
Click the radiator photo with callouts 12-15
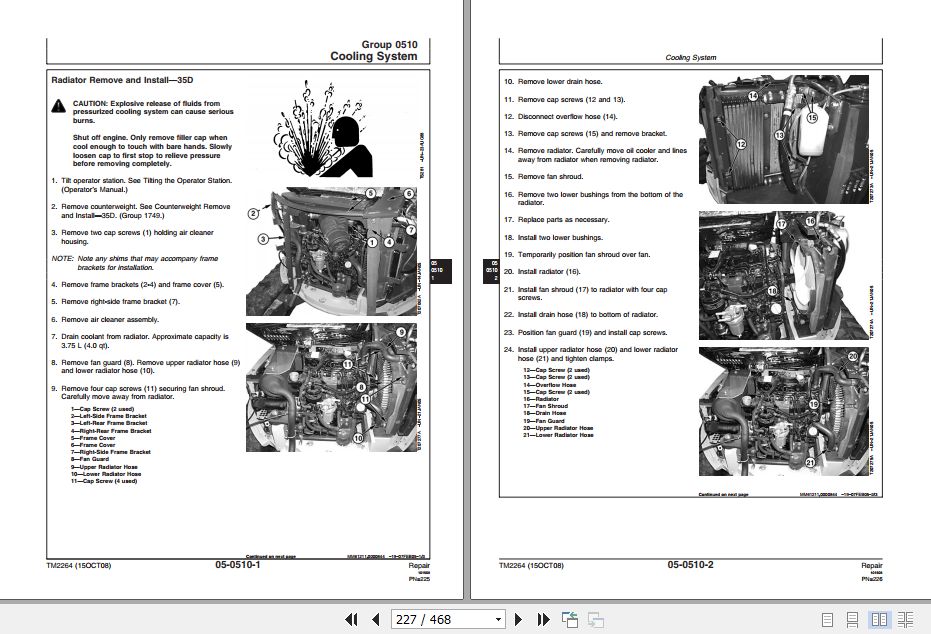(x=784, y=139)
